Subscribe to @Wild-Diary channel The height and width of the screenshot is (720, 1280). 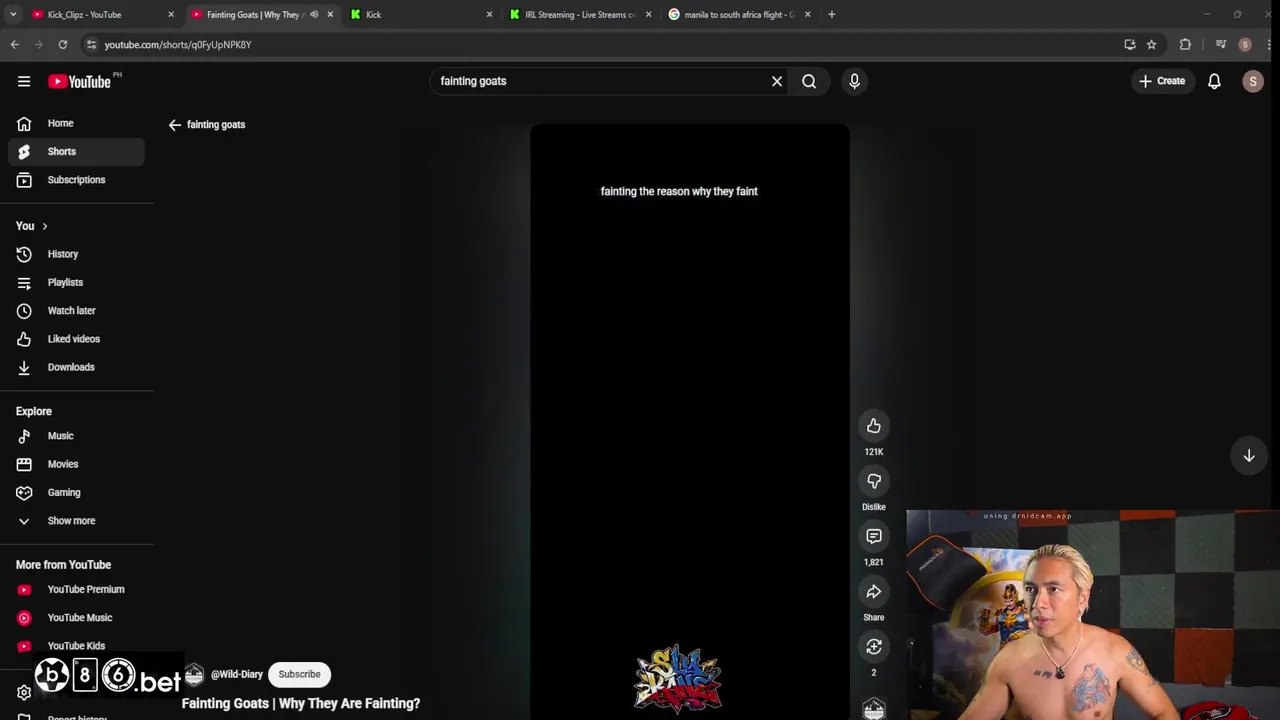coord(299,674)
